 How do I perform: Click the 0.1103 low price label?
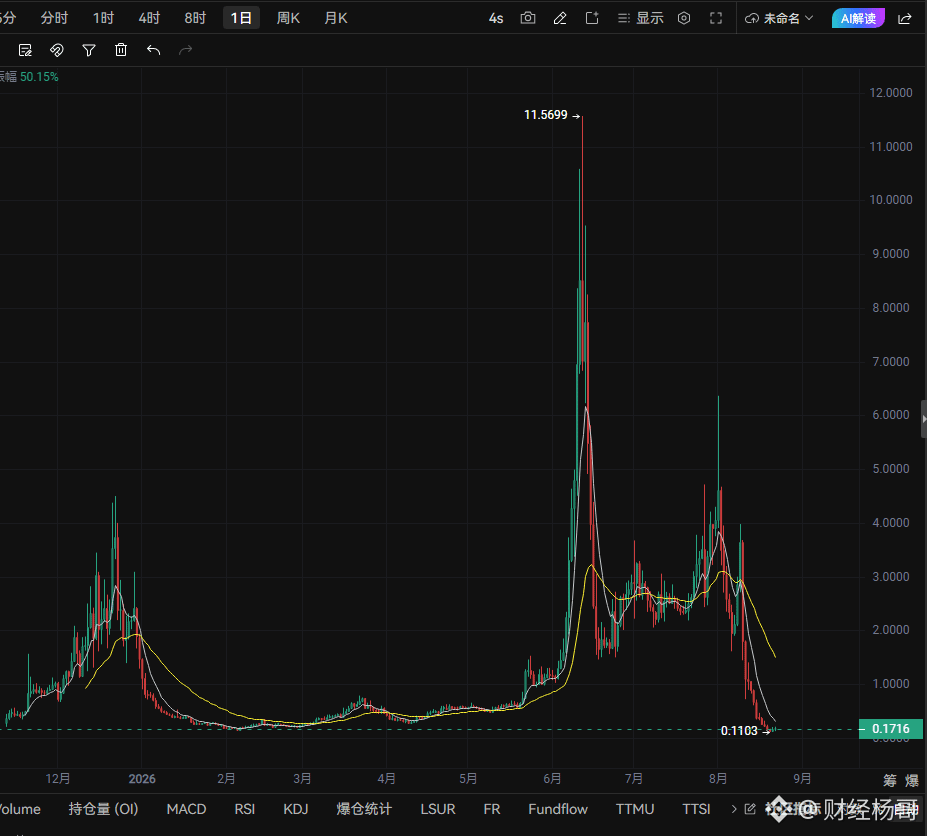[739, 731]
